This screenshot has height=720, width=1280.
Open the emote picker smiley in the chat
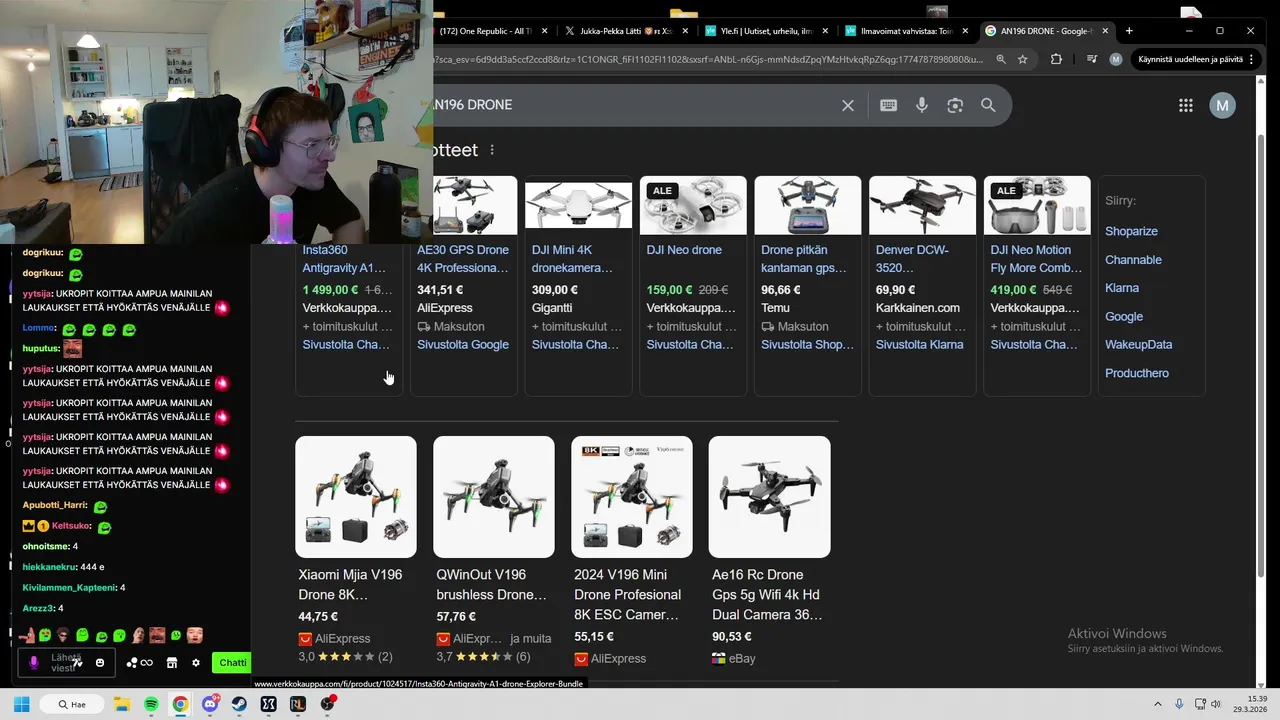pos(100,662)
